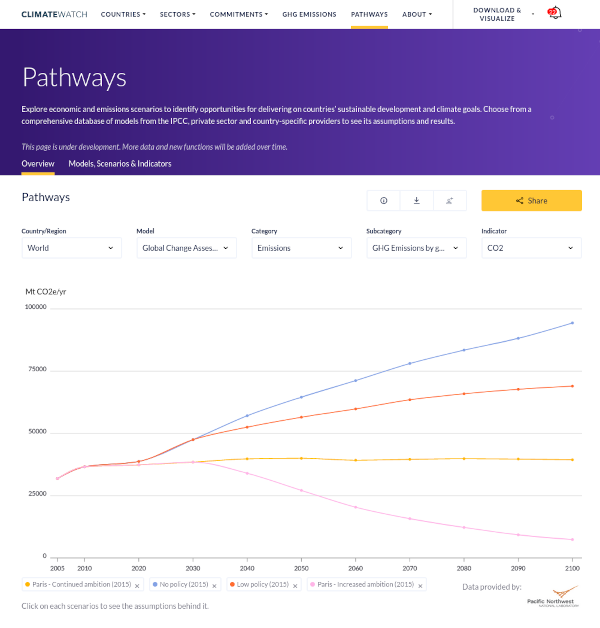Click the Share button

531,201
